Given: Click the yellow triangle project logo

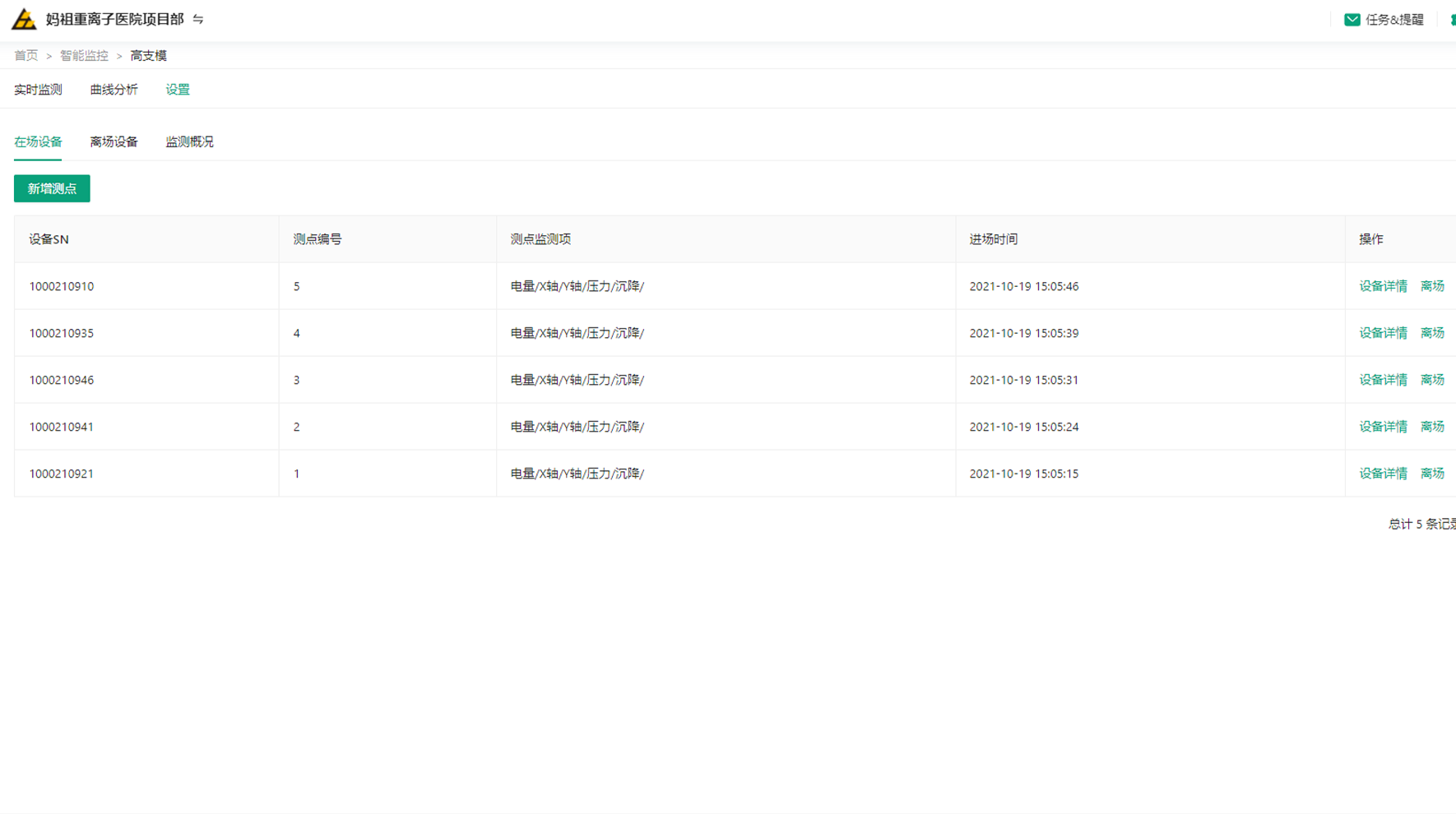Looking at the screenshot, I should coord(24,19).
